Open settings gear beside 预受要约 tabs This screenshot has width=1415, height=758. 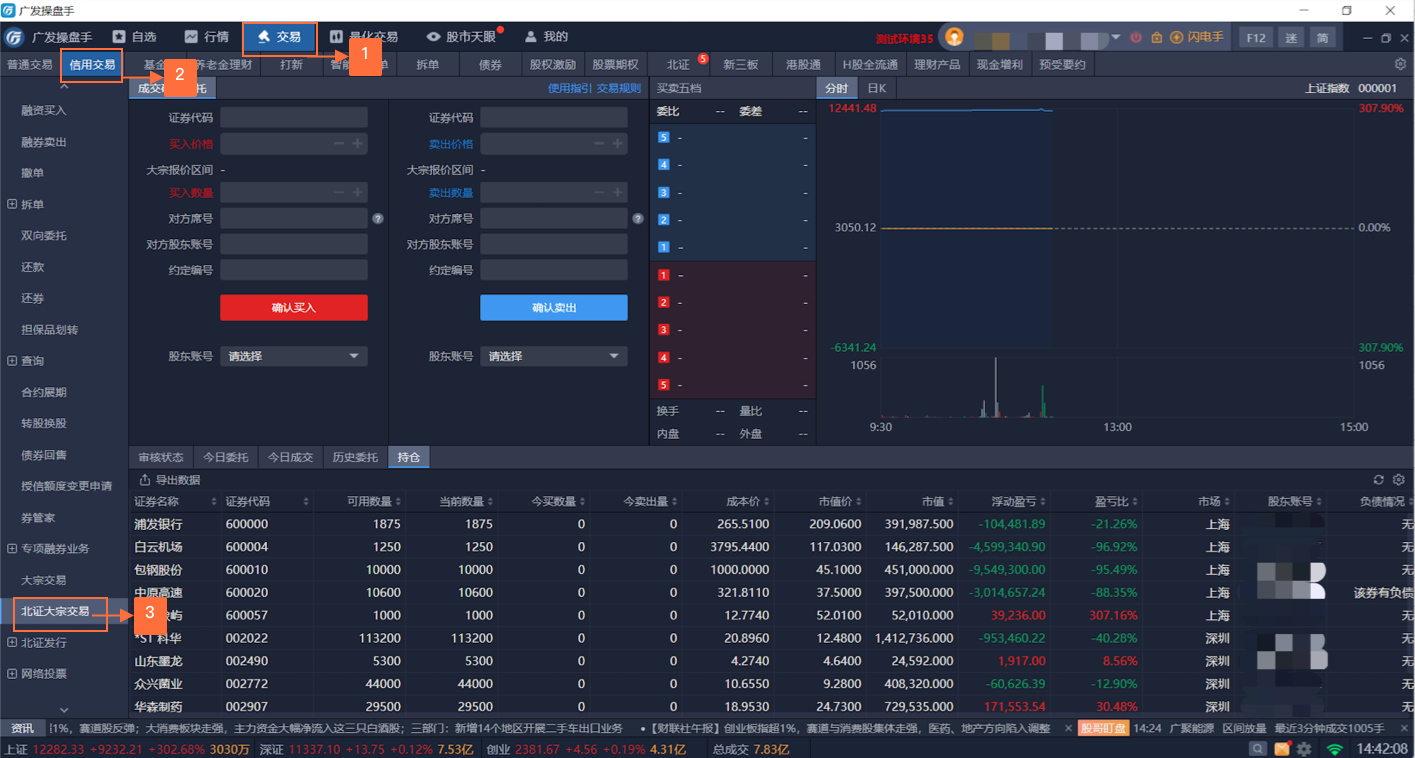pyautogui.click(x=1400, y=64)
